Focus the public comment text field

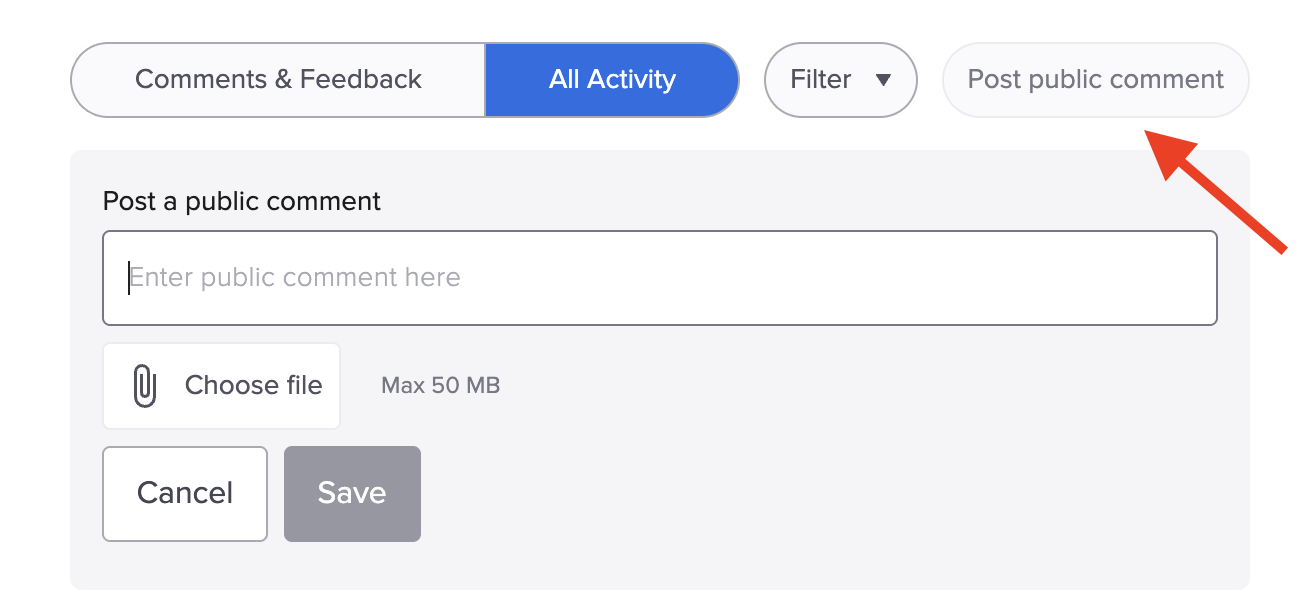pos(660,278)
